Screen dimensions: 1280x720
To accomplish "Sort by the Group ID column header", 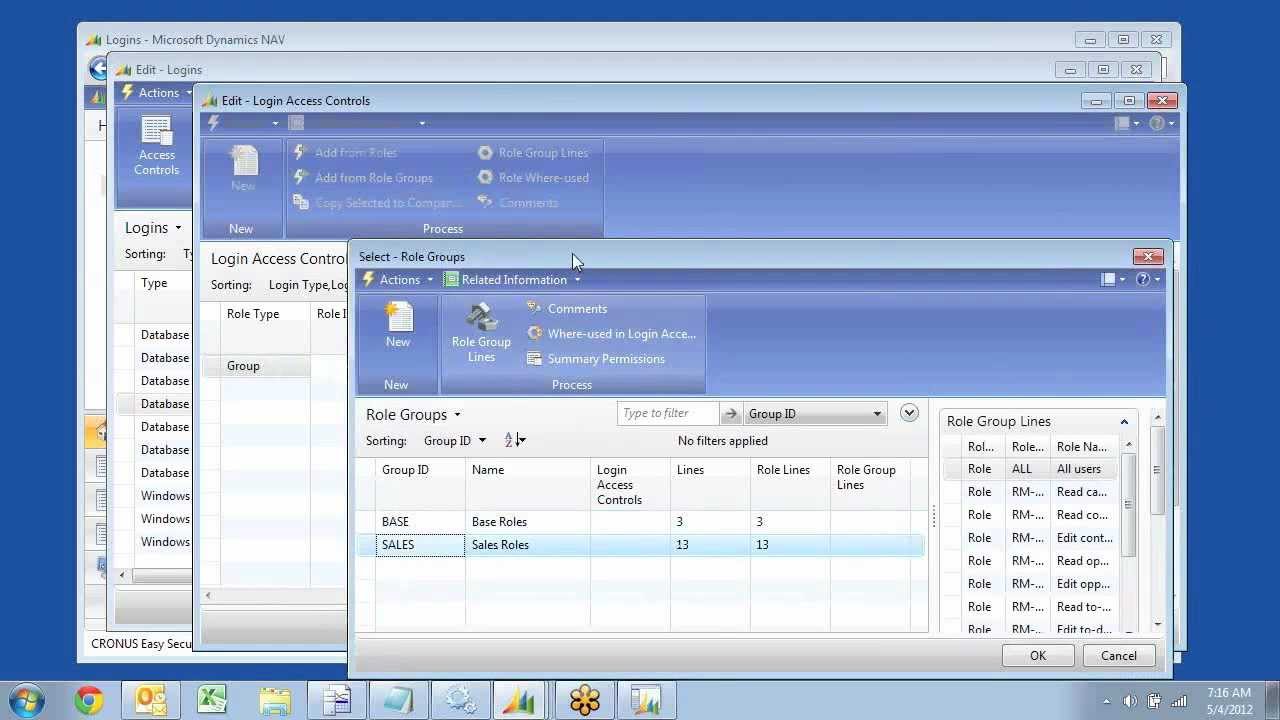I will click(420, 485).
